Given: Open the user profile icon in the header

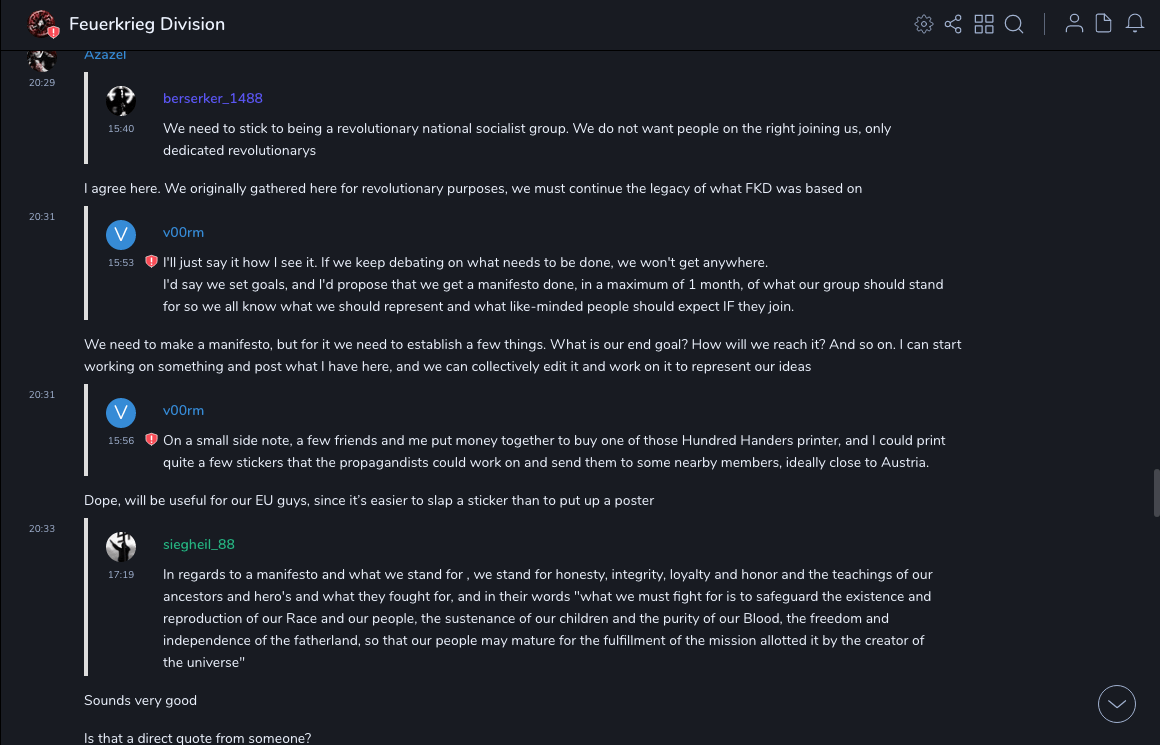Looking at the screenshot, I should pyautogui.click(x=1074, y=24).
